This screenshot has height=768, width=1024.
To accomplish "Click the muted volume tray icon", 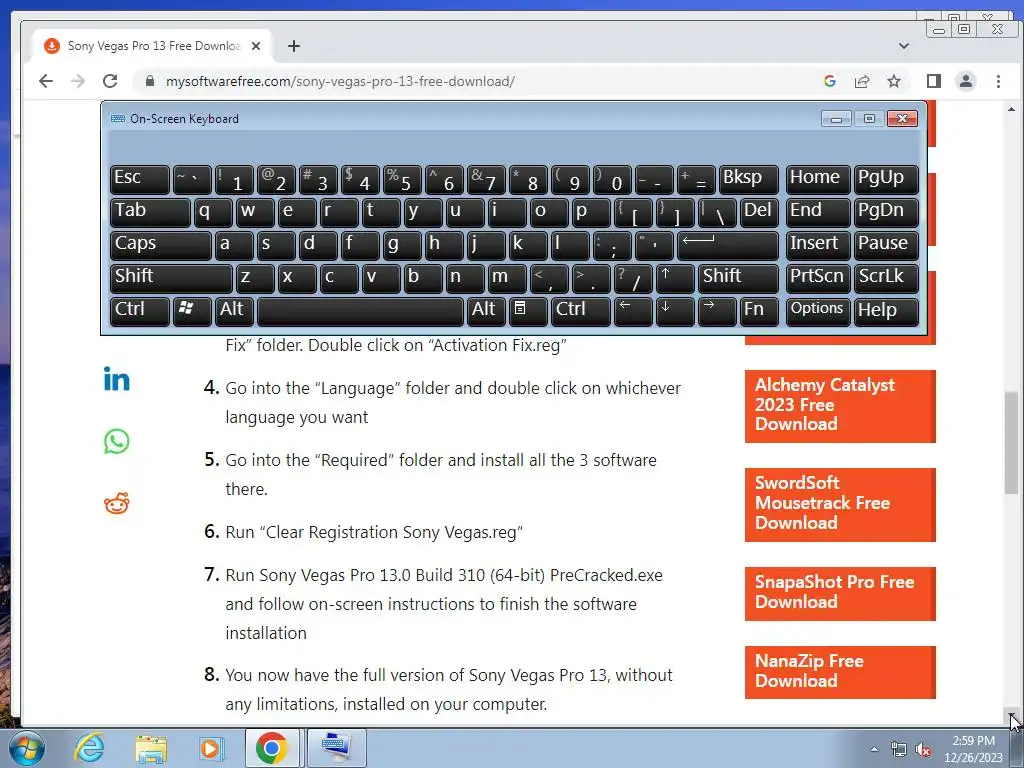I will pyautogui.click(x=923, y=750).
